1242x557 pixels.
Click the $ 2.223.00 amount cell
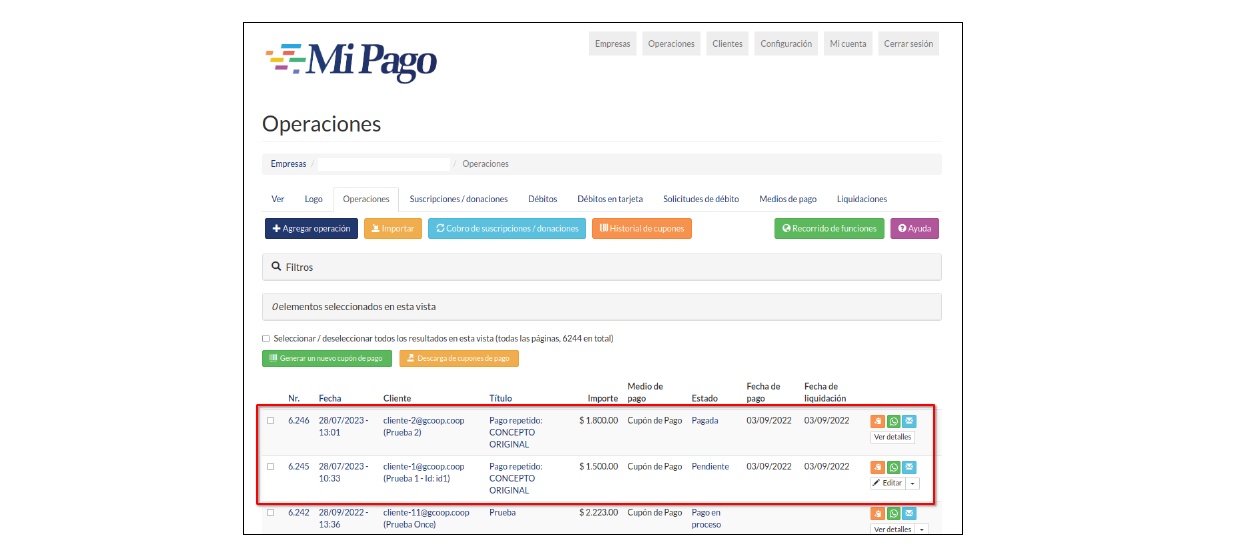(x=599, y=513)
